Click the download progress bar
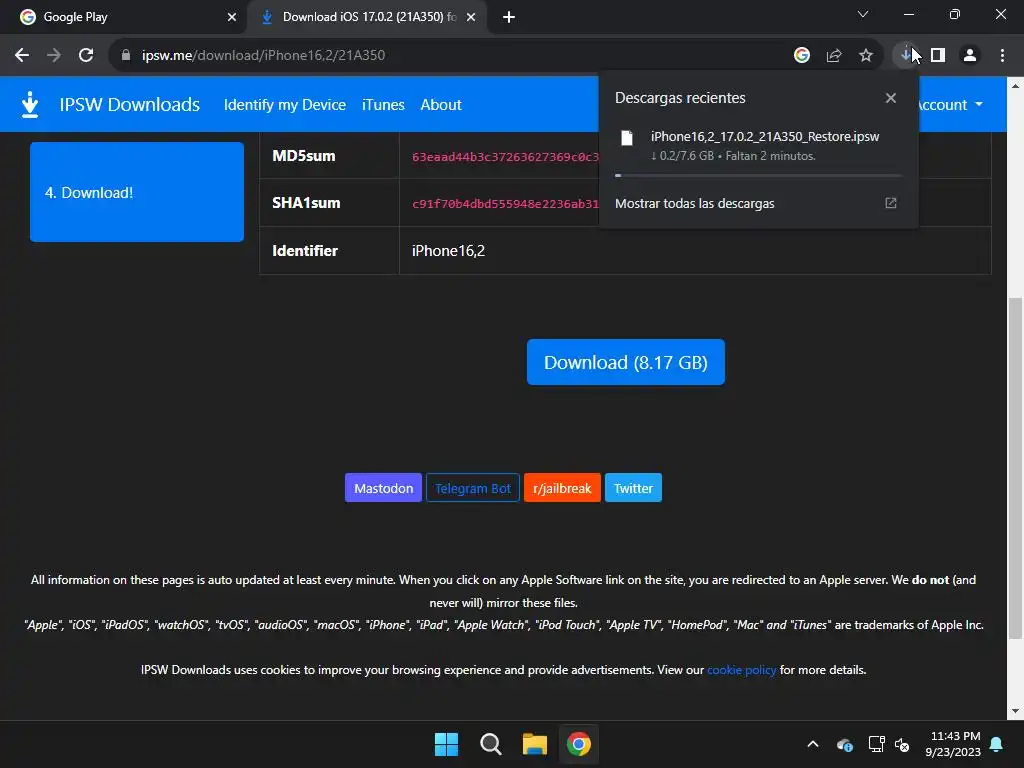The width and height of the screenshot is (1024, 768). (758, 175)
